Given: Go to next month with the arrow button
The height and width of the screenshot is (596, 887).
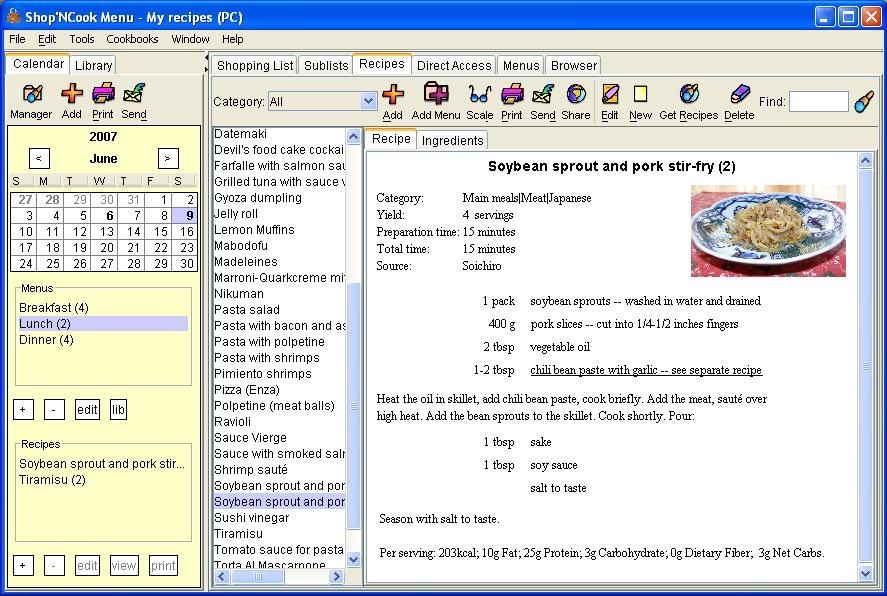Looking at the screenshot, I should pos(168,158).
